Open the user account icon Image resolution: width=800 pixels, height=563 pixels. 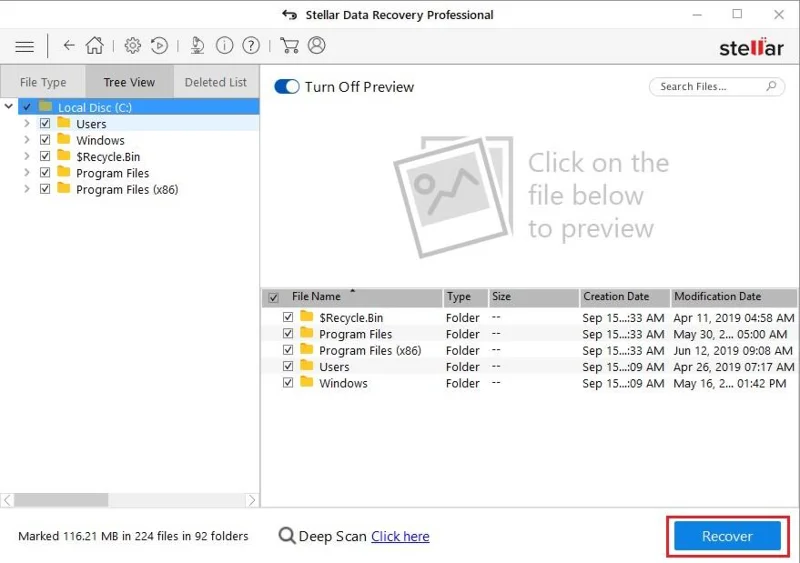tap(316, 45)
